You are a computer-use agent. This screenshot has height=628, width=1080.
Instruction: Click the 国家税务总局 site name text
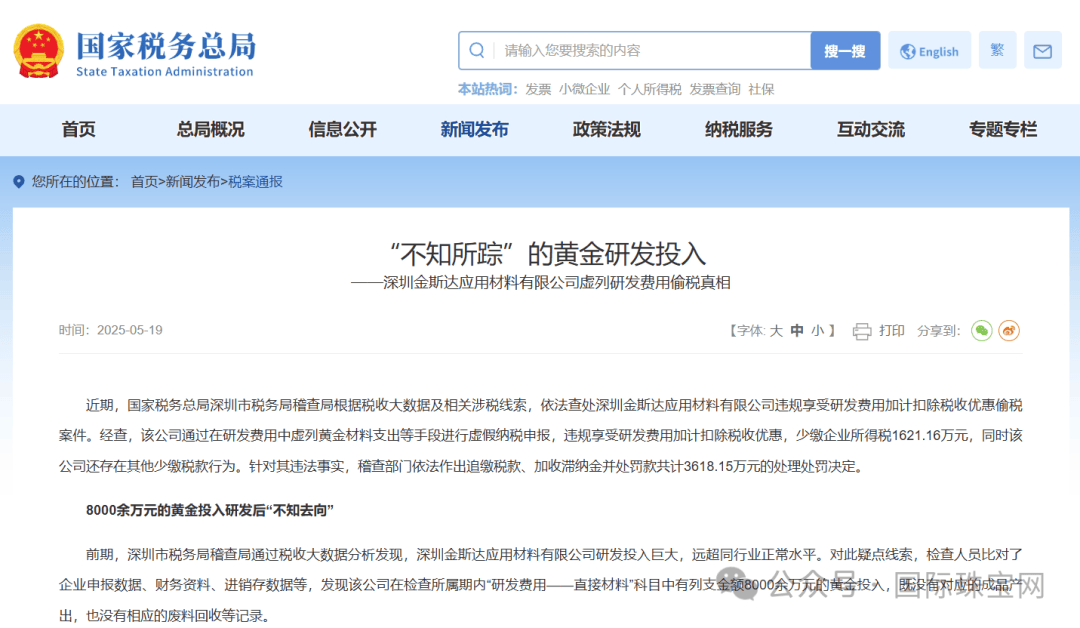166,46
